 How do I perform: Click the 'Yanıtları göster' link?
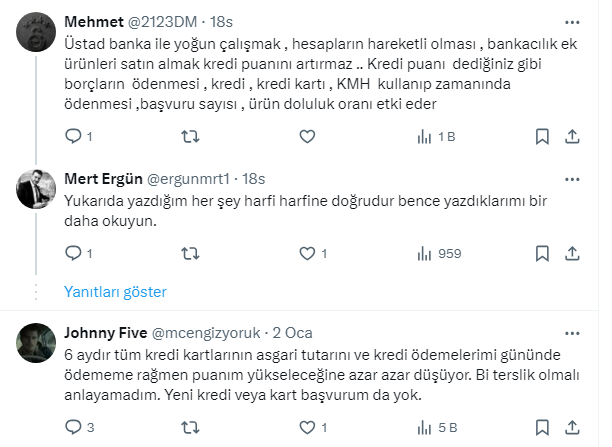tap(115, 292)
